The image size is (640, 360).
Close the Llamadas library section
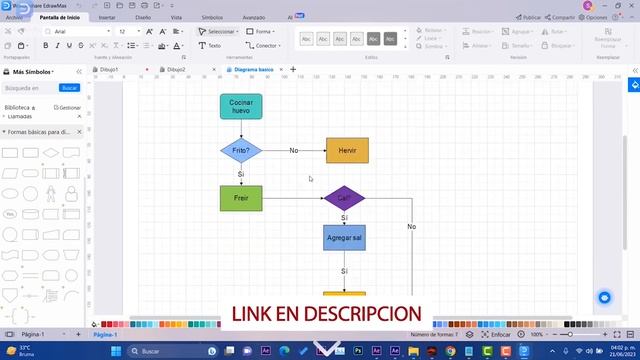point(79,116)
